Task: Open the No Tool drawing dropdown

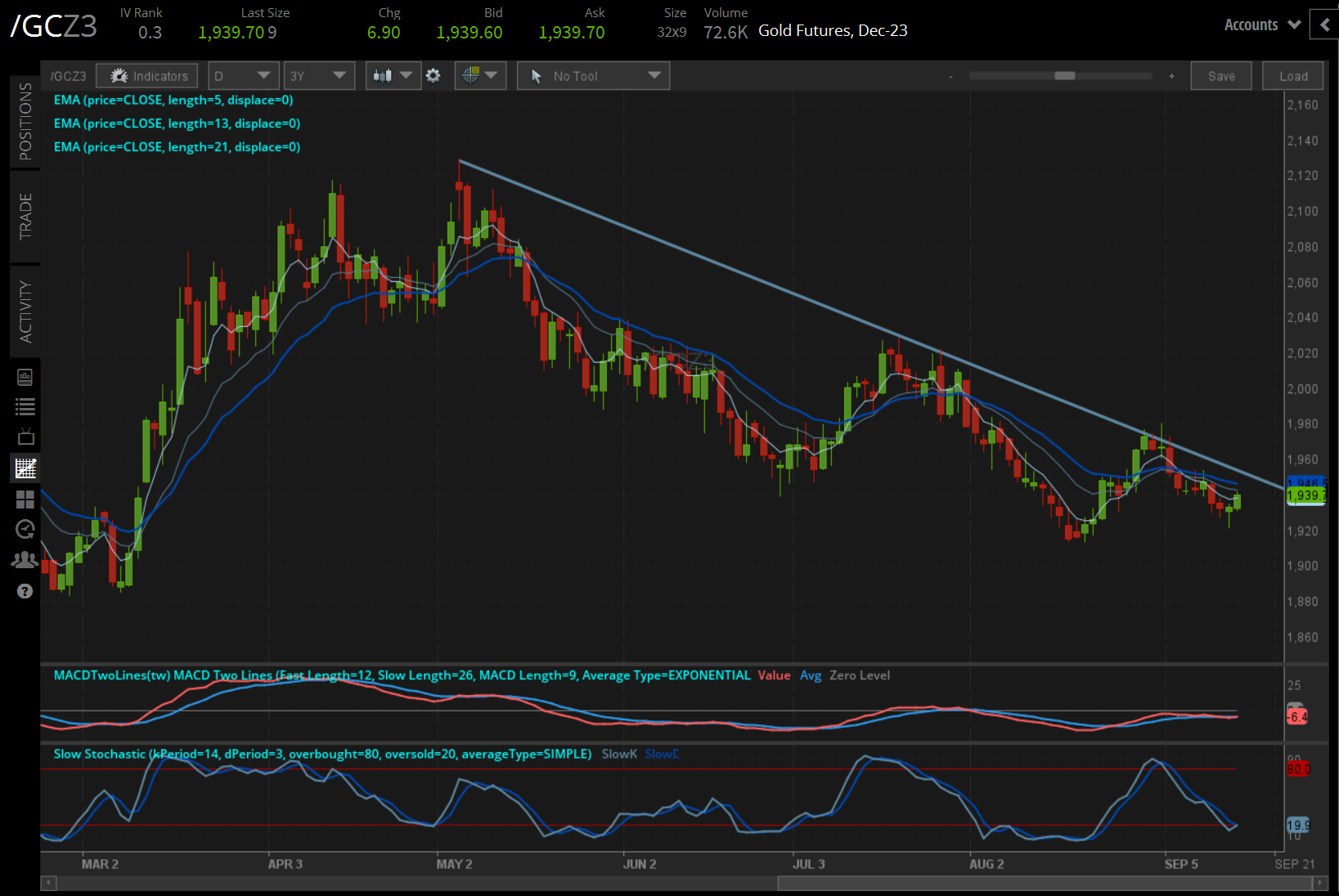Action: 593,76
